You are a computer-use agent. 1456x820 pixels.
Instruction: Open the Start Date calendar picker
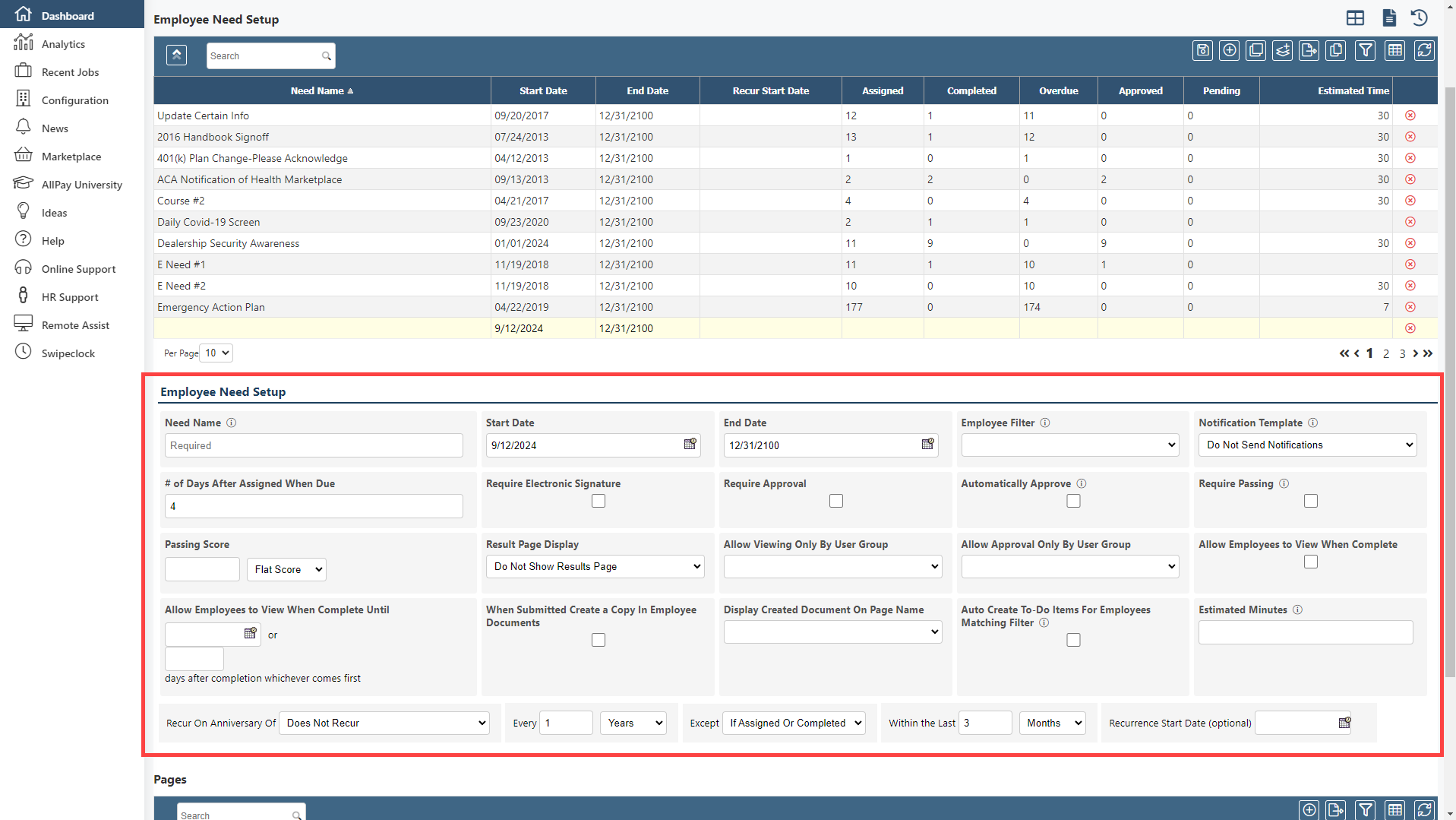point(690,444)
